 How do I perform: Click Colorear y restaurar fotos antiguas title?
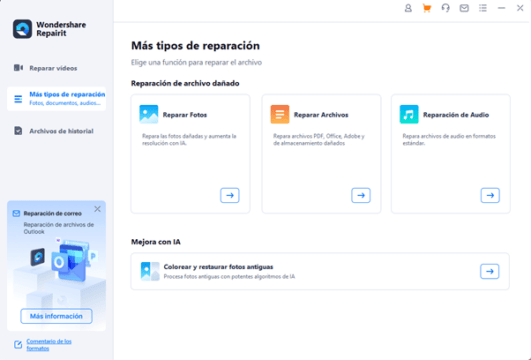(x=218, y=267)
